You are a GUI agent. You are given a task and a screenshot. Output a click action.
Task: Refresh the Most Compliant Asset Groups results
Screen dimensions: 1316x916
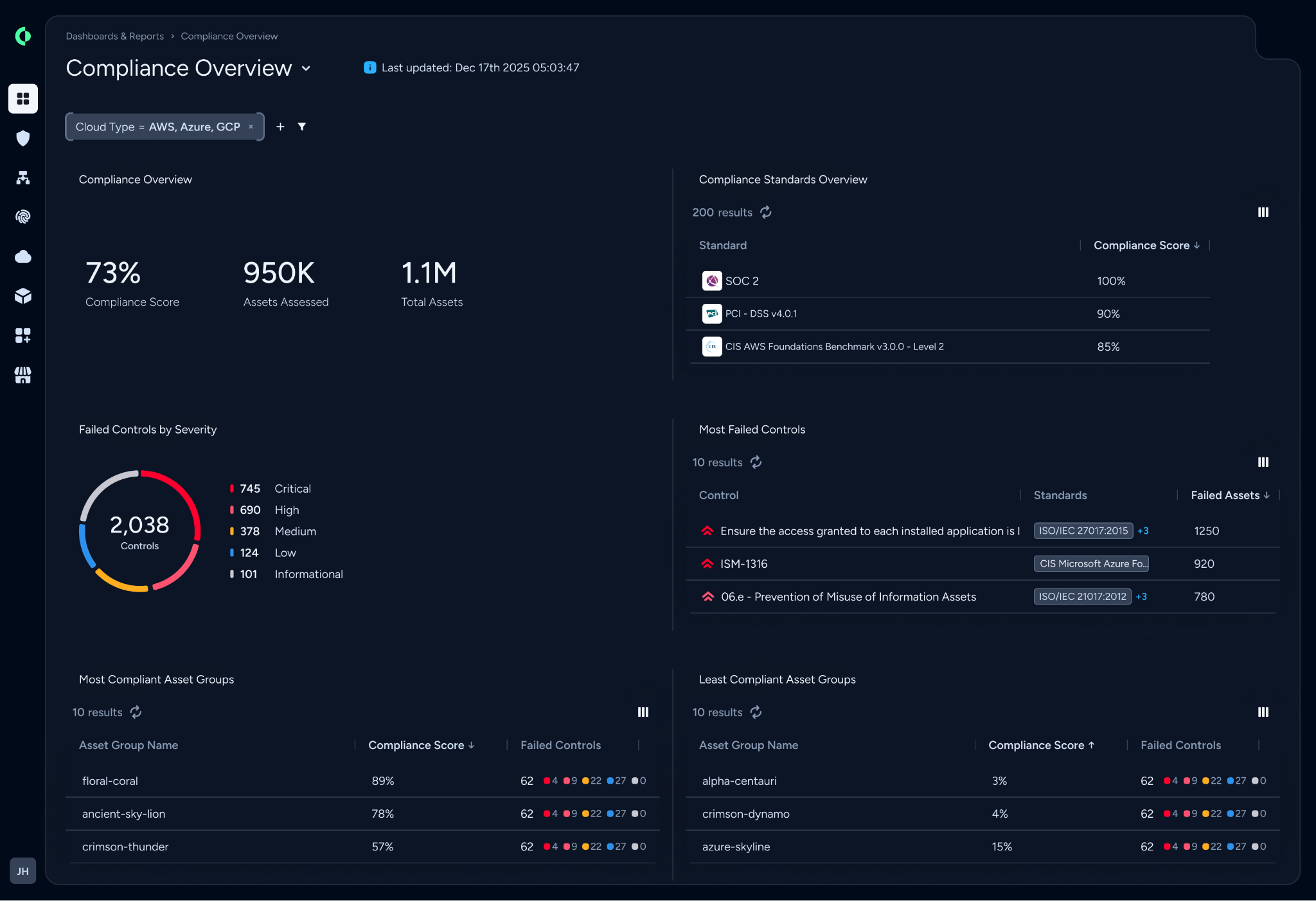pyautogui.click(x=136, y=712)
